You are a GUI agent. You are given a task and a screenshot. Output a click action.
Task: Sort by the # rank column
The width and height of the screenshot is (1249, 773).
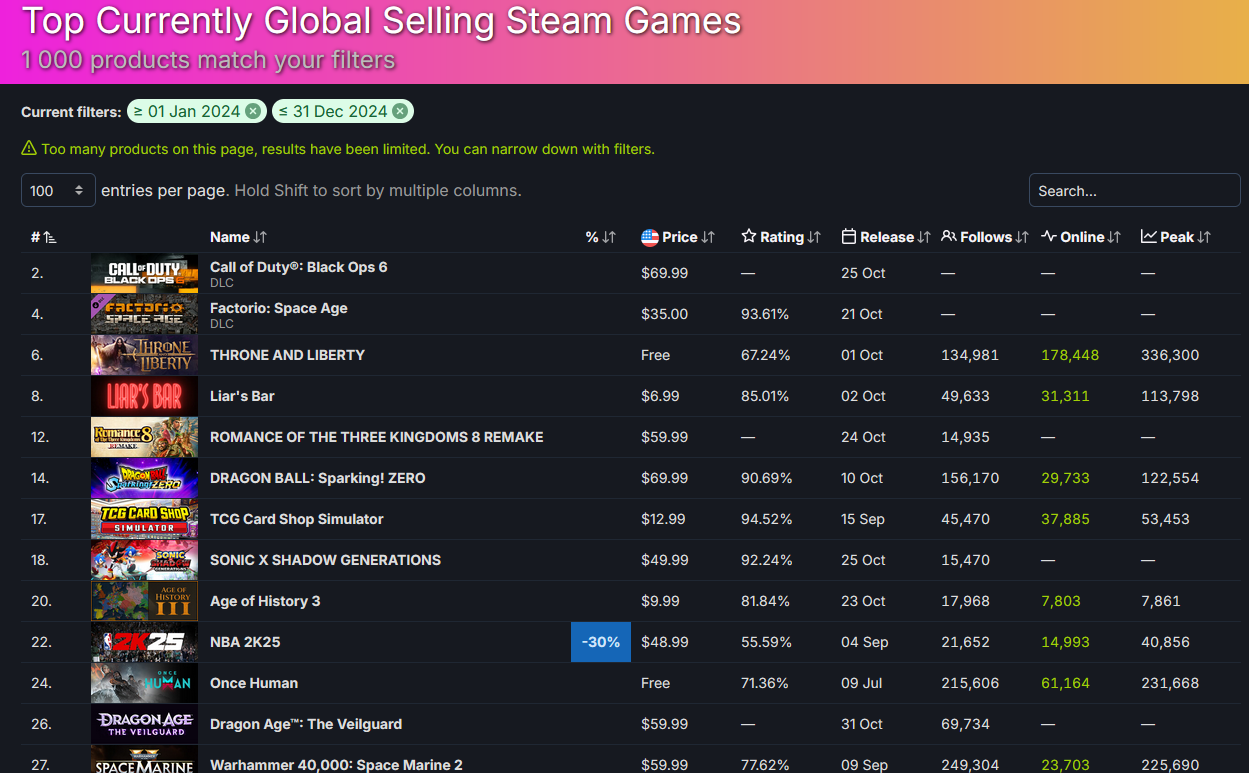(43, 237)
